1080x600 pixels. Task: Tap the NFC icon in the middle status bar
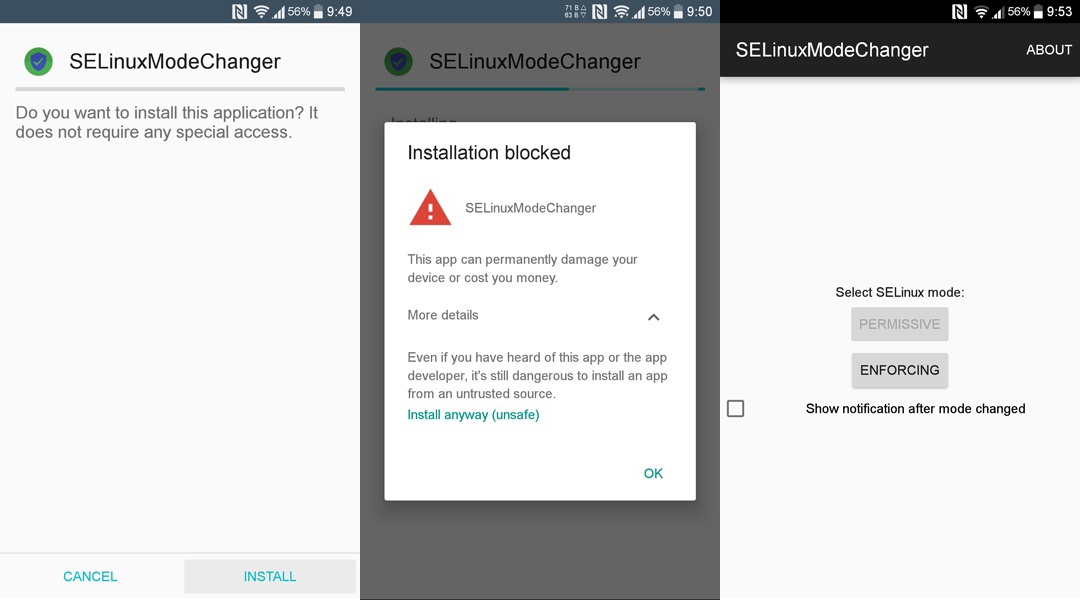[x=599, y=11]
